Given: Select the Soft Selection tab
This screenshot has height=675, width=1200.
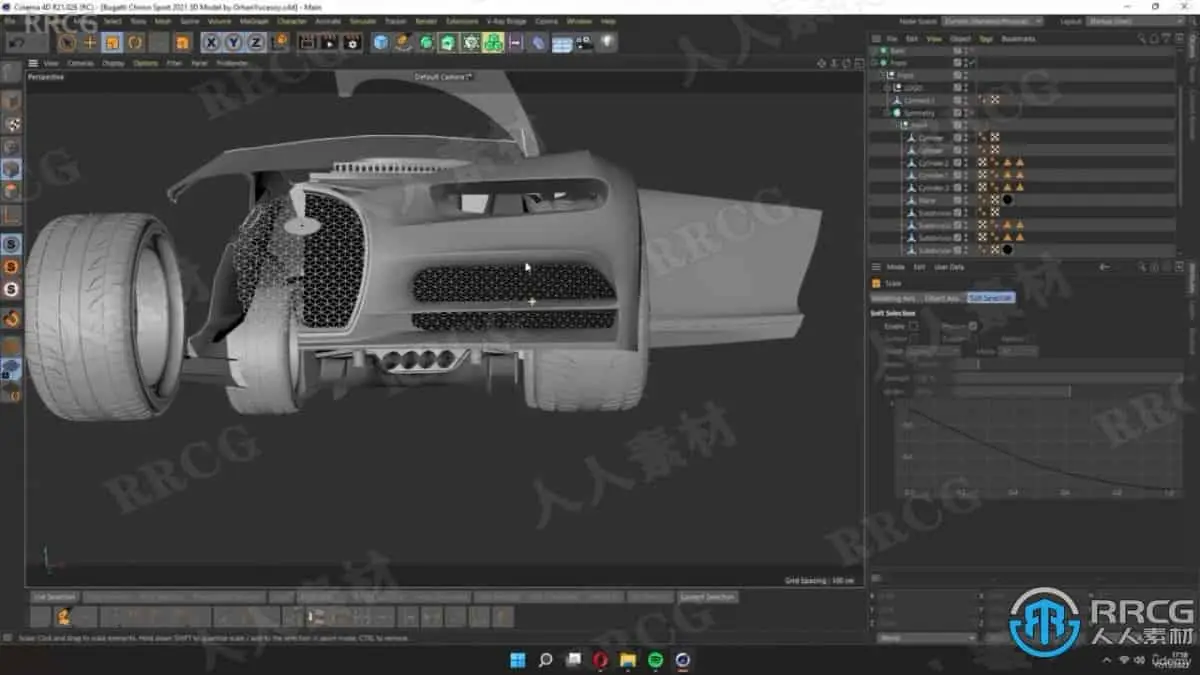Looking at the screenshot, I should point(990,298).
